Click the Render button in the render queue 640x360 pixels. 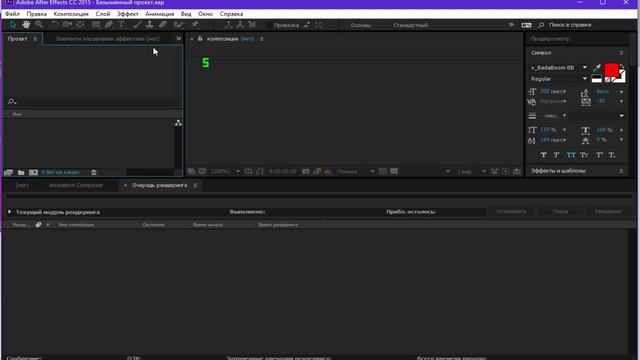point(608,211)
